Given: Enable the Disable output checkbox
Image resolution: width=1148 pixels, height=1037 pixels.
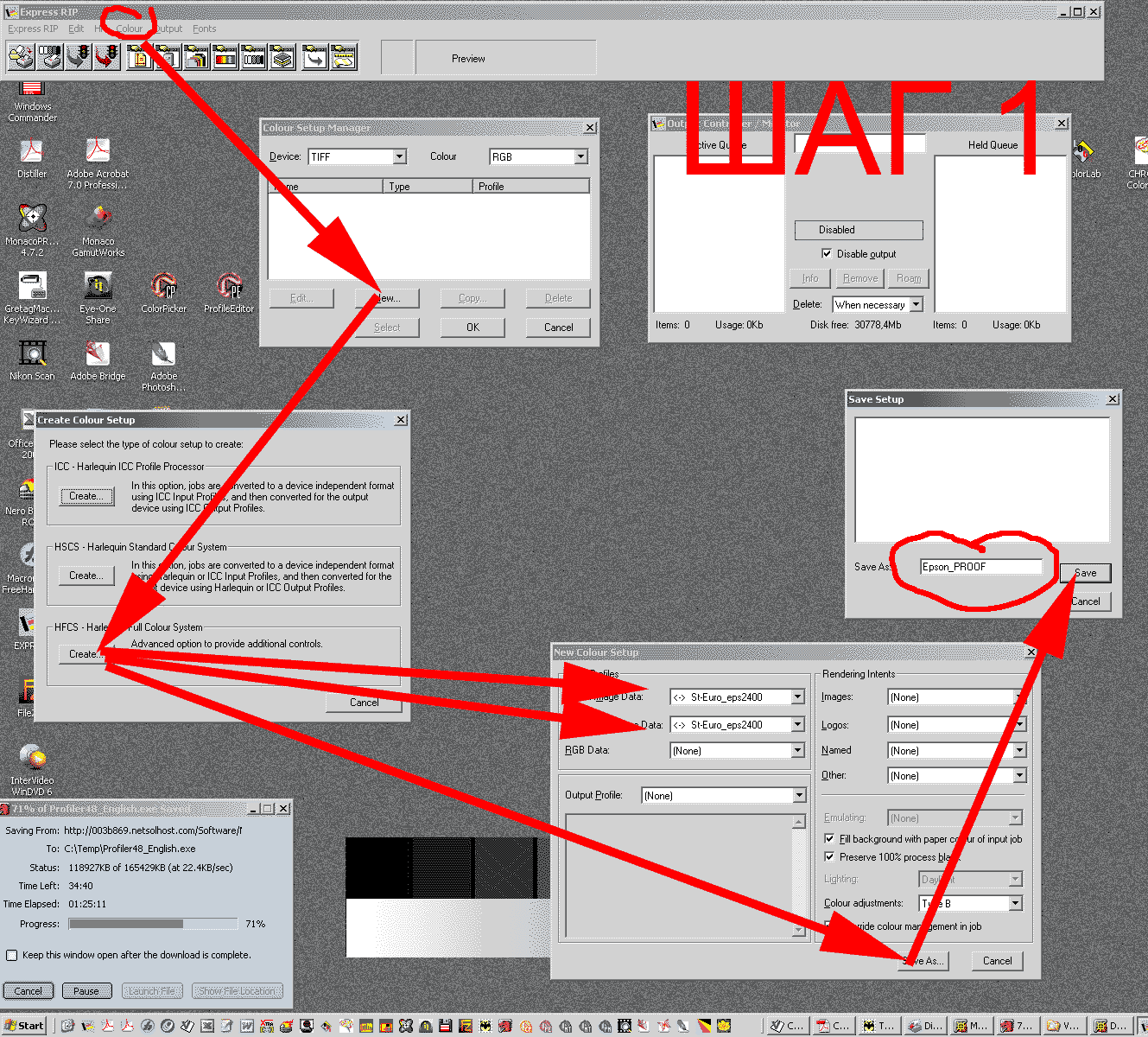Looking at the screenshot, I should pos(828,253).
